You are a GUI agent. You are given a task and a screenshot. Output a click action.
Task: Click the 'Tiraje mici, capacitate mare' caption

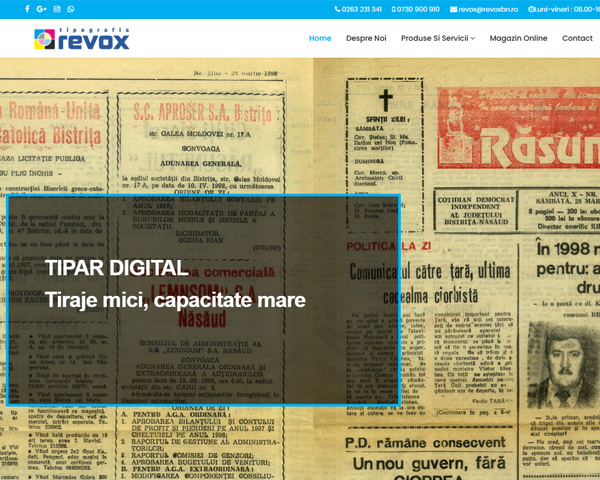(175, 299)
